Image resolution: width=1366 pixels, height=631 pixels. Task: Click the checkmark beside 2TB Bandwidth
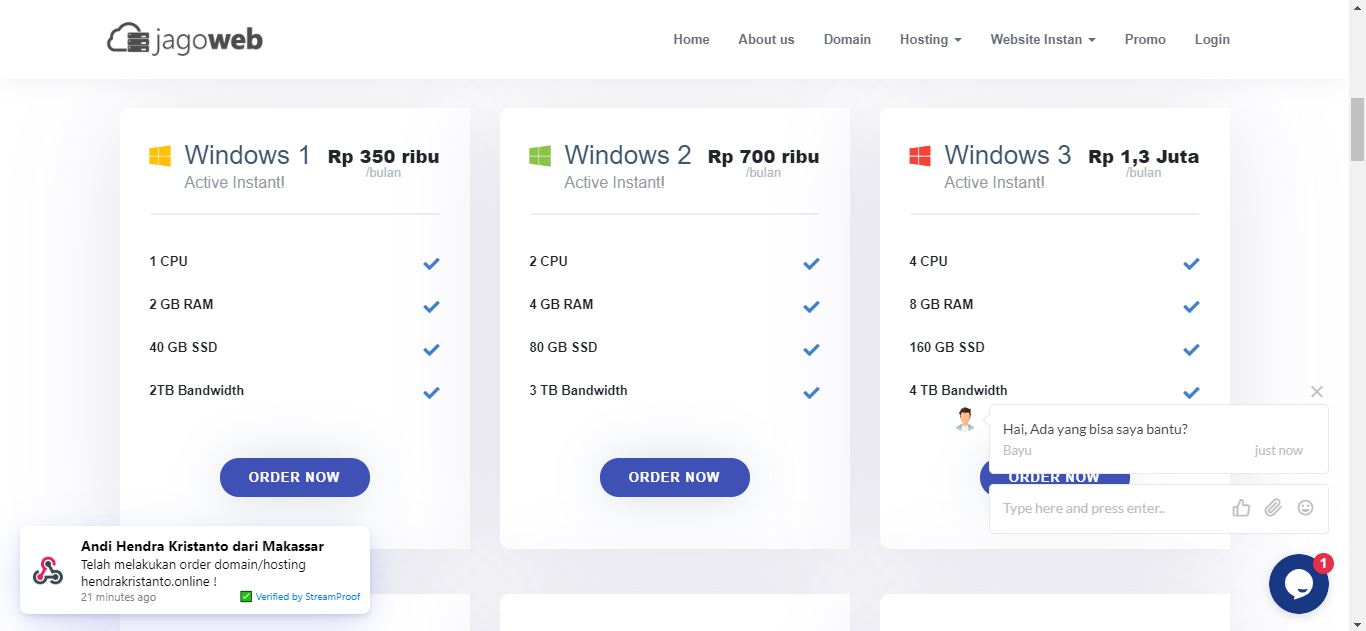[431, 393]
